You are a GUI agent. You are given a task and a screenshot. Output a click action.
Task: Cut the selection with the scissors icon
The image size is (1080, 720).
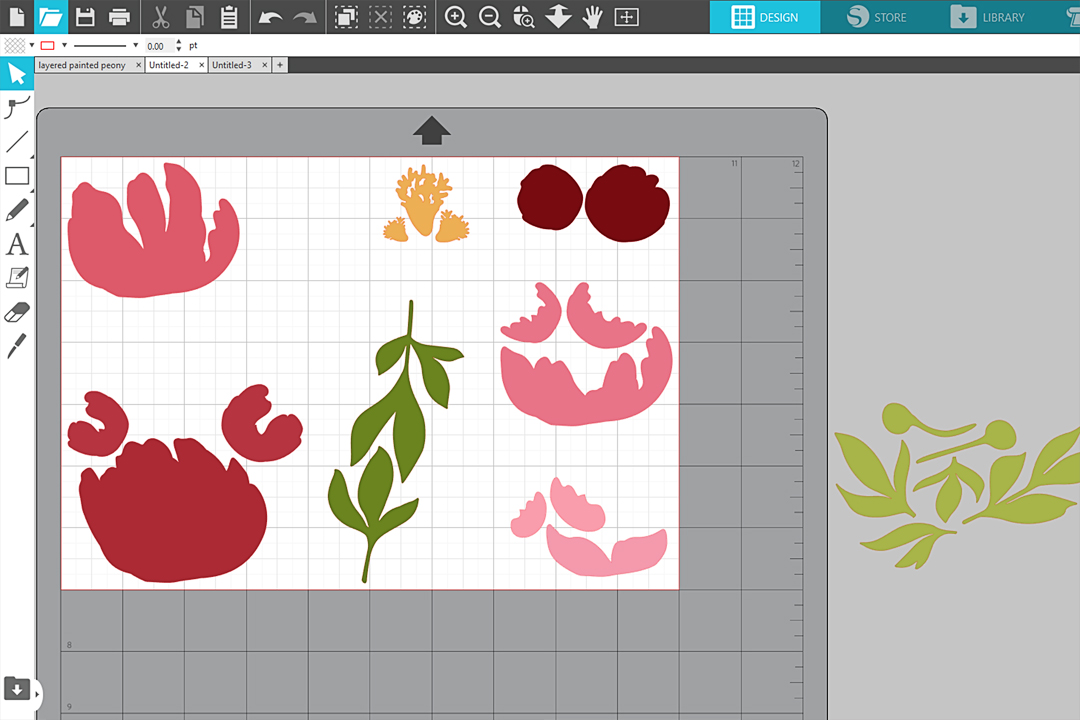160,17
